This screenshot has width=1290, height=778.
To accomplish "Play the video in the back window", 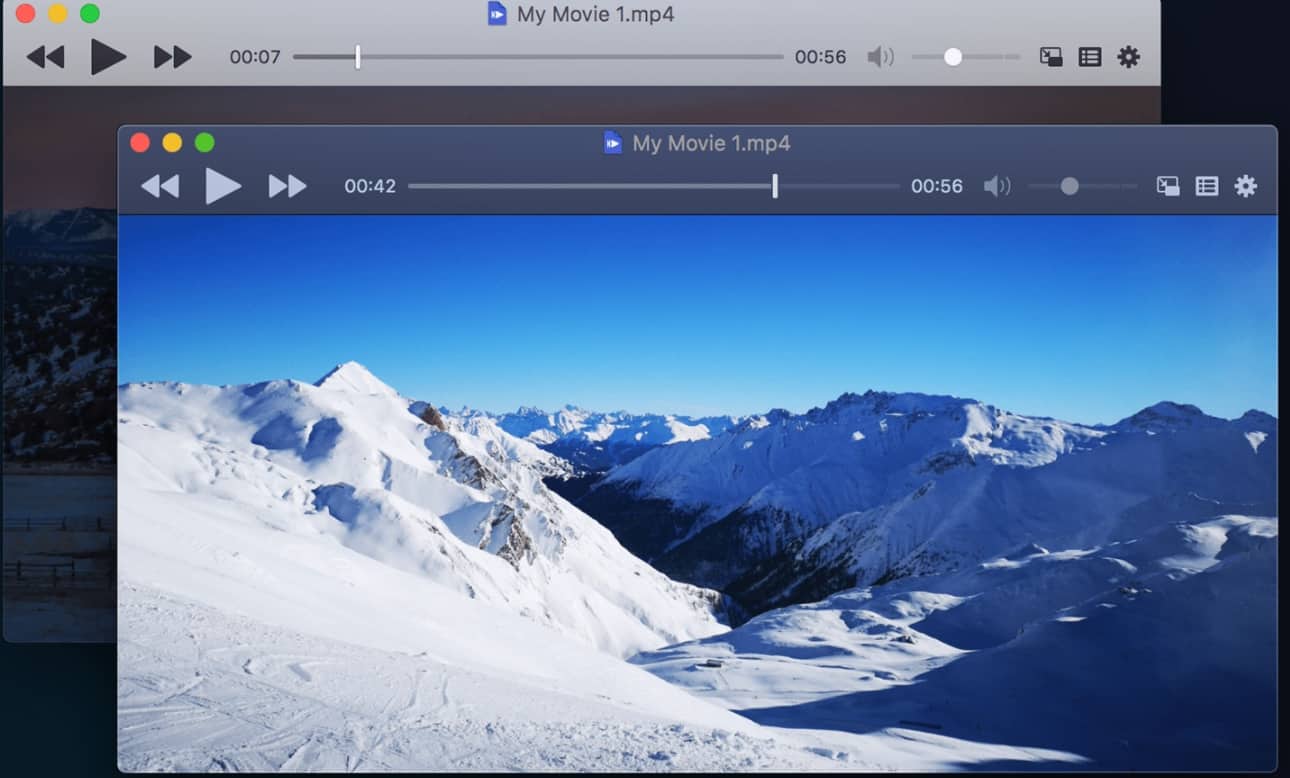I will point(108,57).
